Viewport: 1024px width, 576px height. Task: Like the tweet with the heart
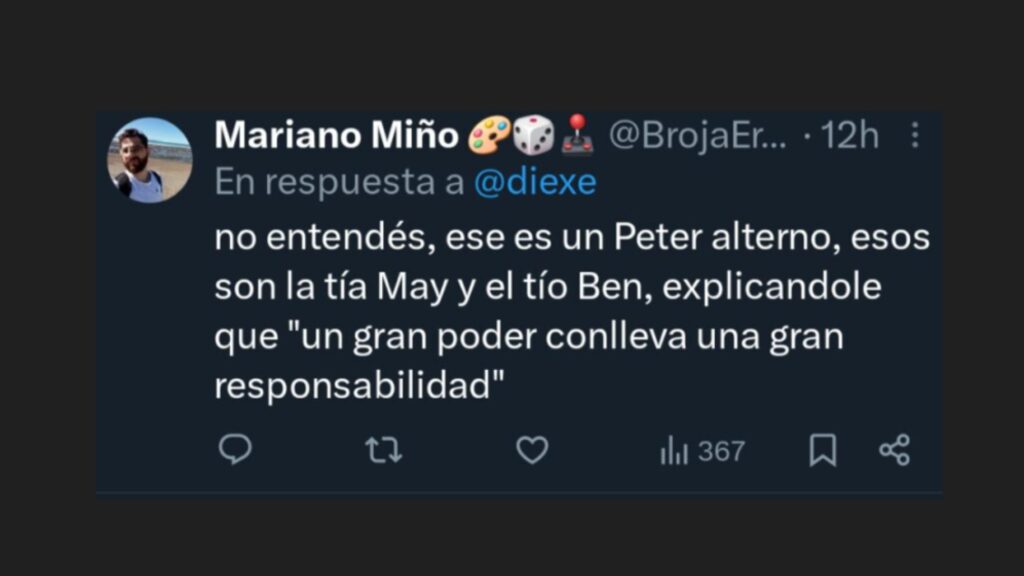coord(532,451)
